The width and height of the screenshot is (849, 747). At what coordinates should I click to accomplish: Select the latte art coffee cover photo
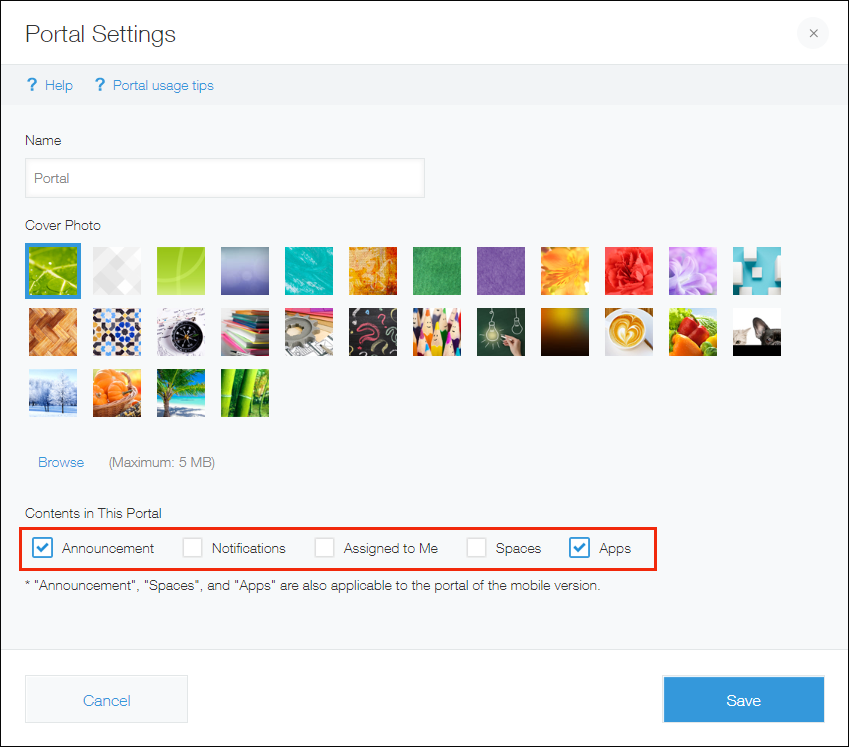pyautogui.click(x=629, y=332)
